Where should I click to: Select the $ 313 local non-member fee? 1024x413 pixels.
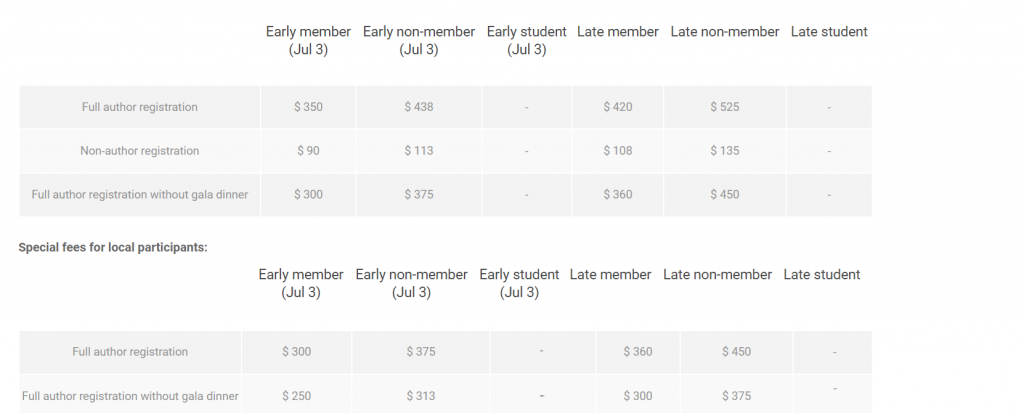pos(422,396)
